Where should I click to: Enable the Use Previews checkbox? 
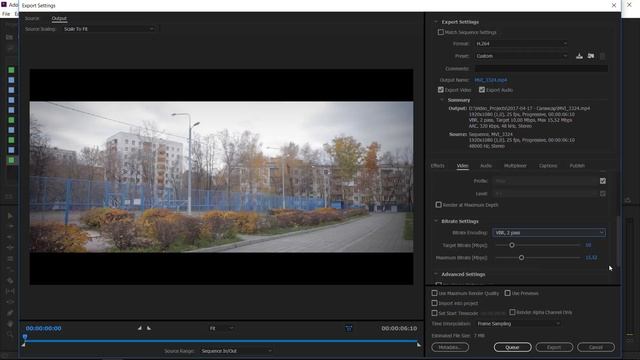tap(508, 293)
